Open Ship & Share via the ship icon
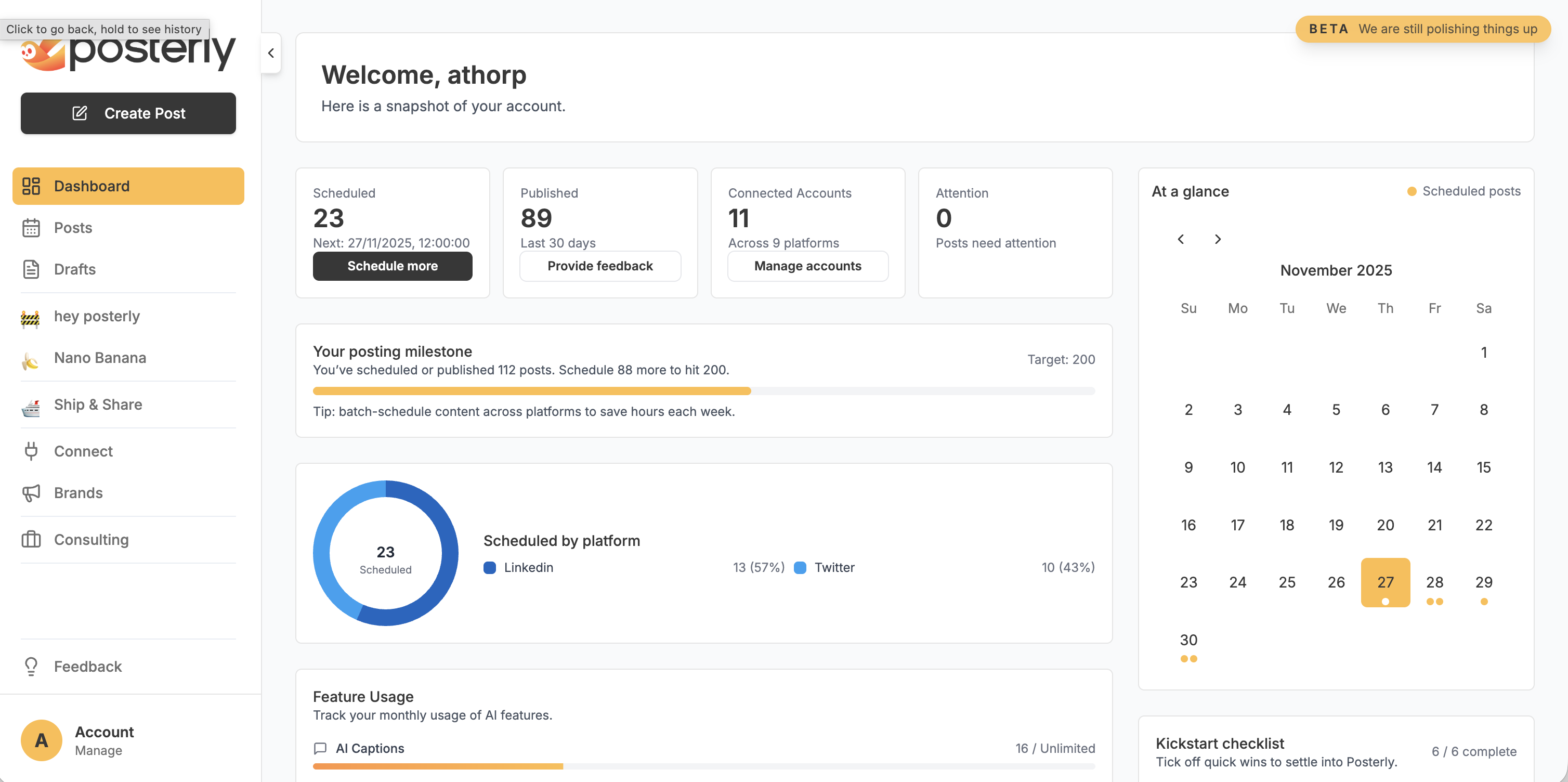 coord(31,404)
